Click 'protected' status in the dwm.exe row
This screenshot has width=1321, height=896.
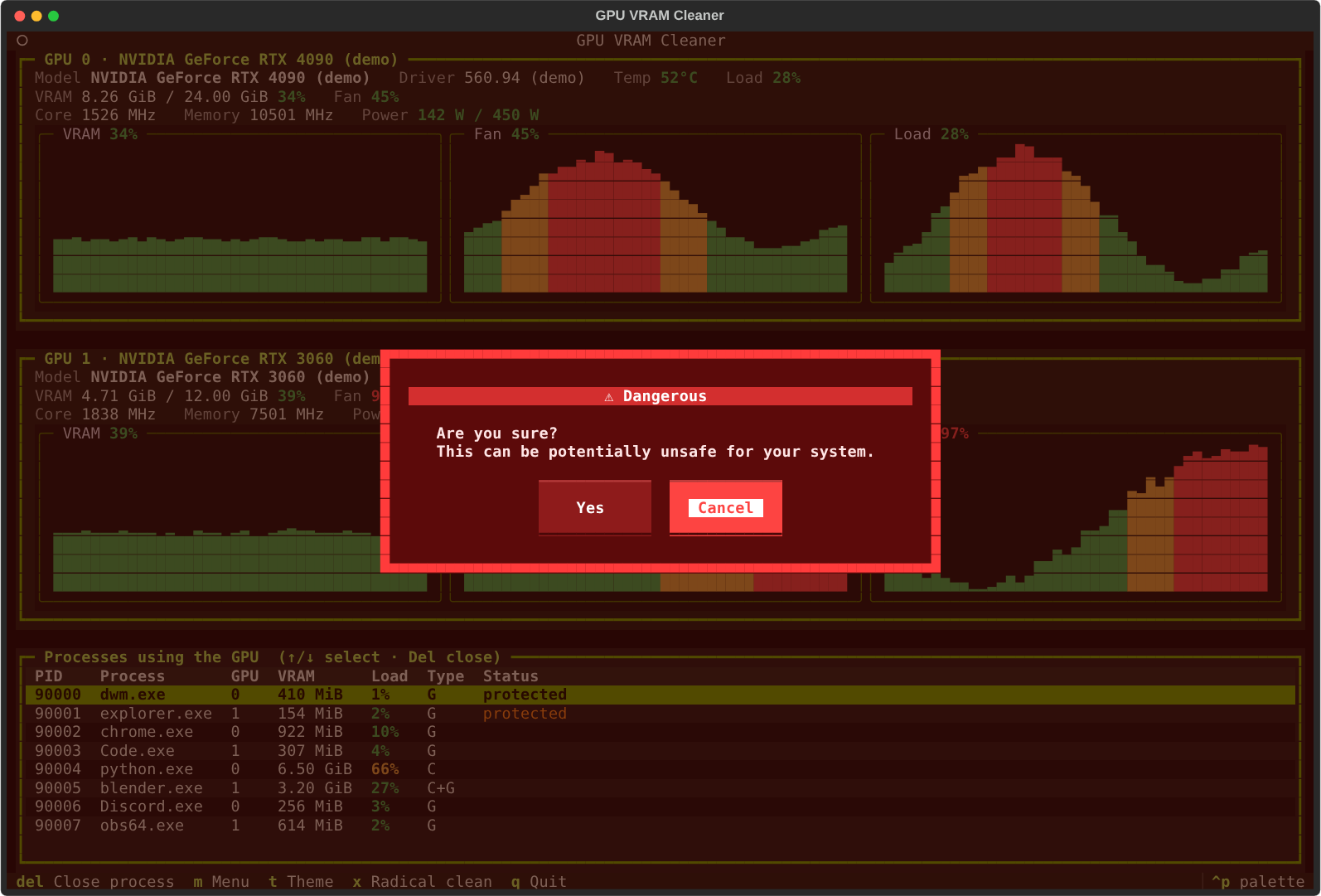pyautogui.click(x=525, y=695)
